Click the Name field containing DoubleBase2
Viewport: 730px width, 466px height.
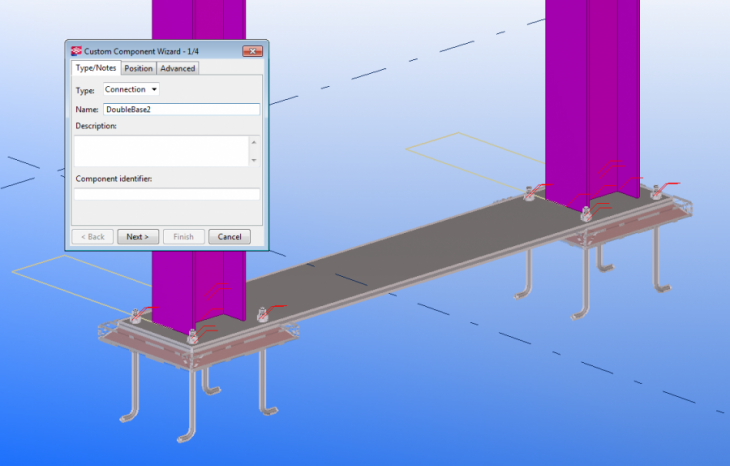[181, 109]
